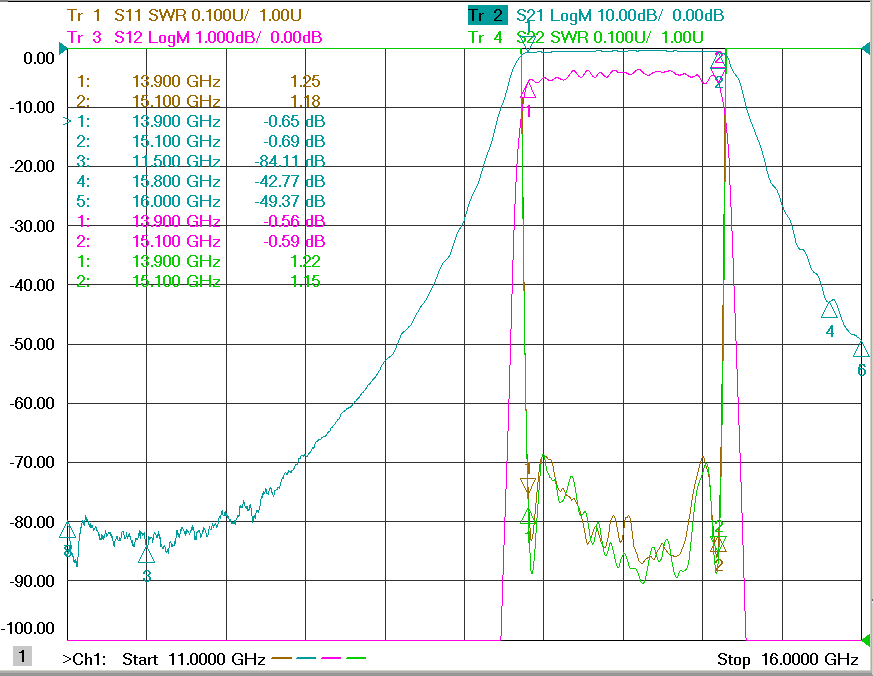Click brown marker 1 triangle on S11 trace
Image resolution: width=873 pixels, height=676 pixels.
click(x=528, y=486)
